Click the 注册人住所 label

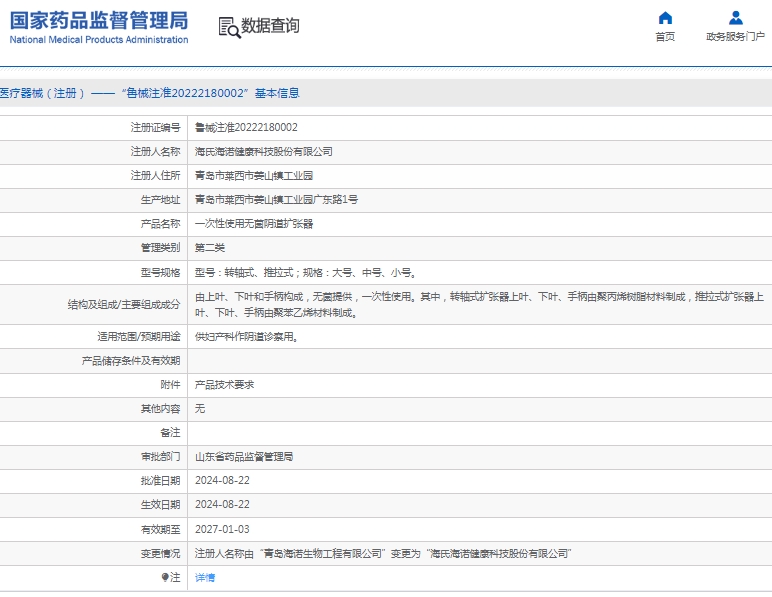coord(156,176)
